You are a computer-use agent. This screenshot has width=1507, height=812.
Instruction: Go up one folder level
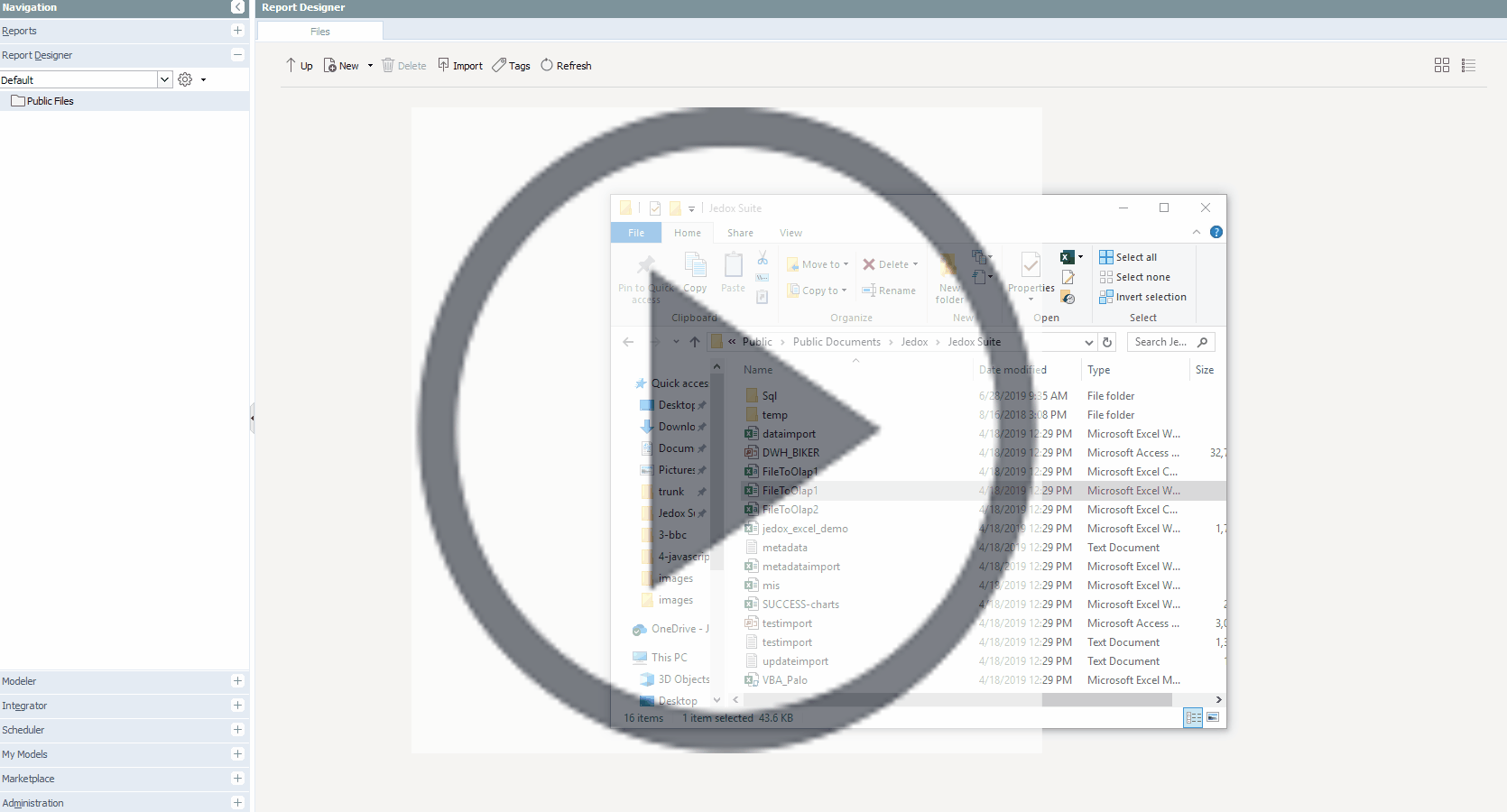[x=299, y=65]
